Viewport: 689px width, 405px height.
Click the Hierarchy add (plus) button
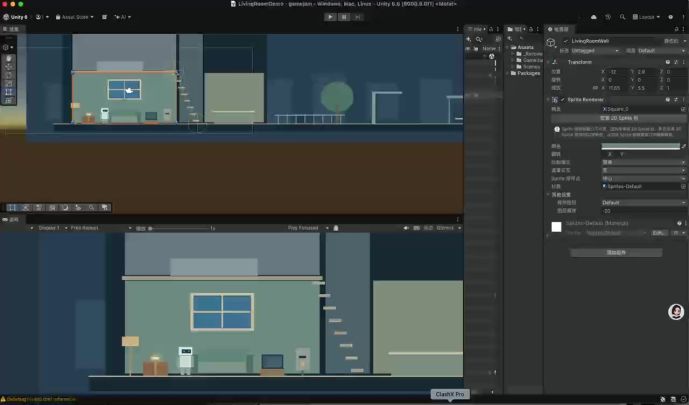coord(469,39)
